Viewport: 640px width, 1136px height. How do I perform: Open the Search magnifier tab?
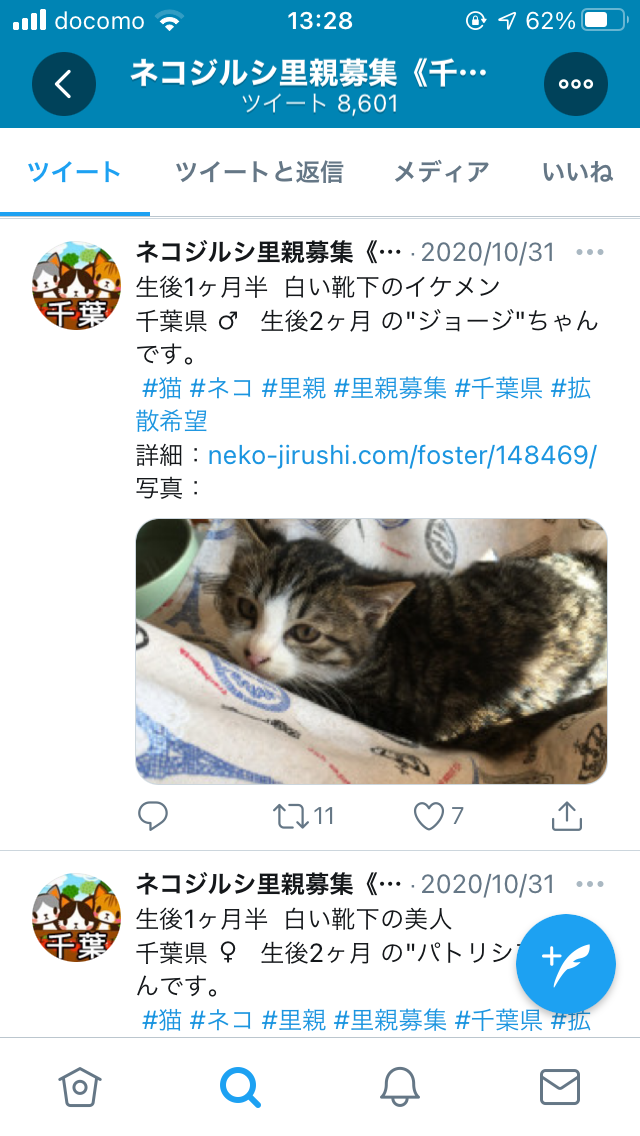tap(240, 1087)
